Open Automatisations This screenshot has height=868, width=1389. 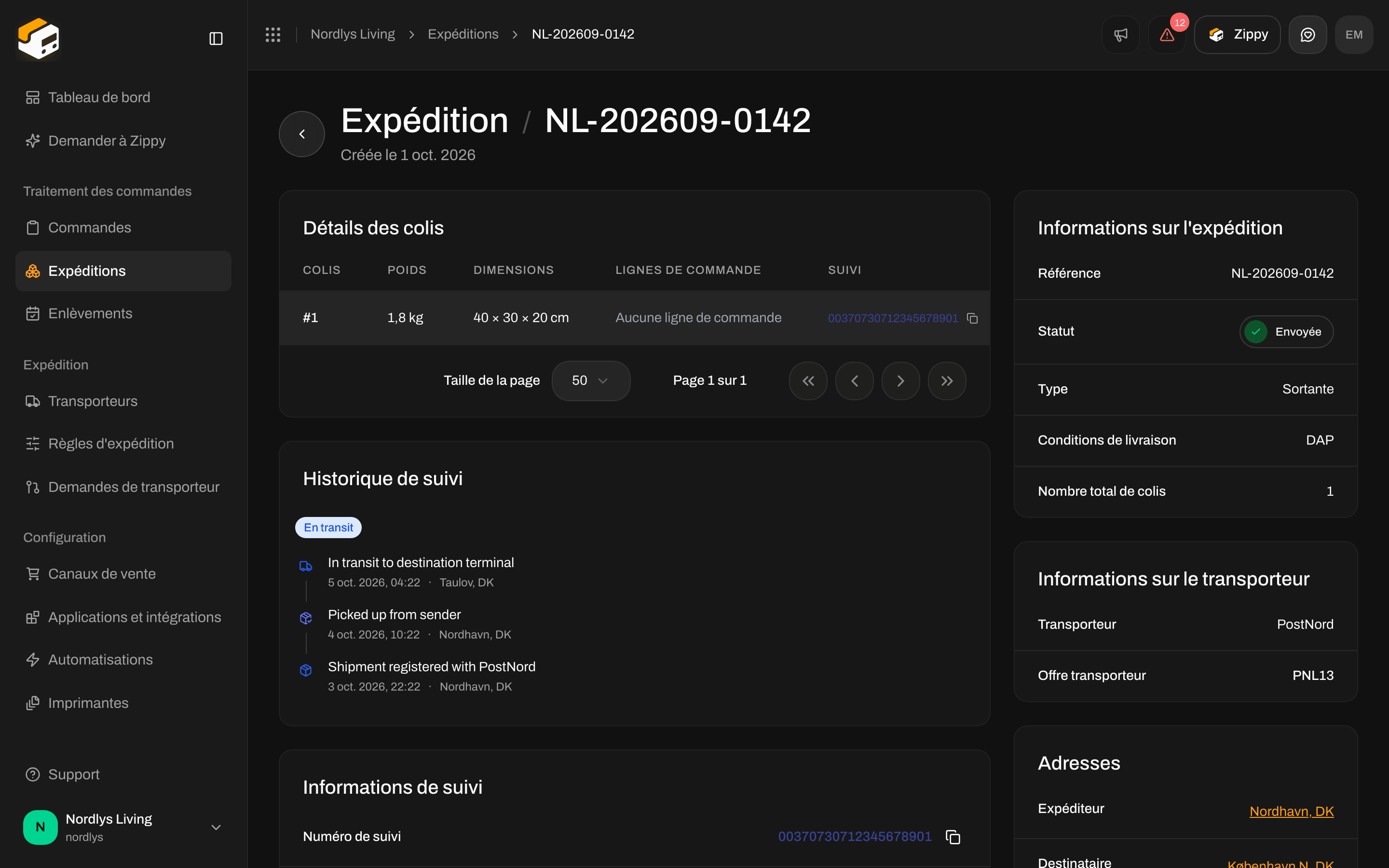coord(123,660)
